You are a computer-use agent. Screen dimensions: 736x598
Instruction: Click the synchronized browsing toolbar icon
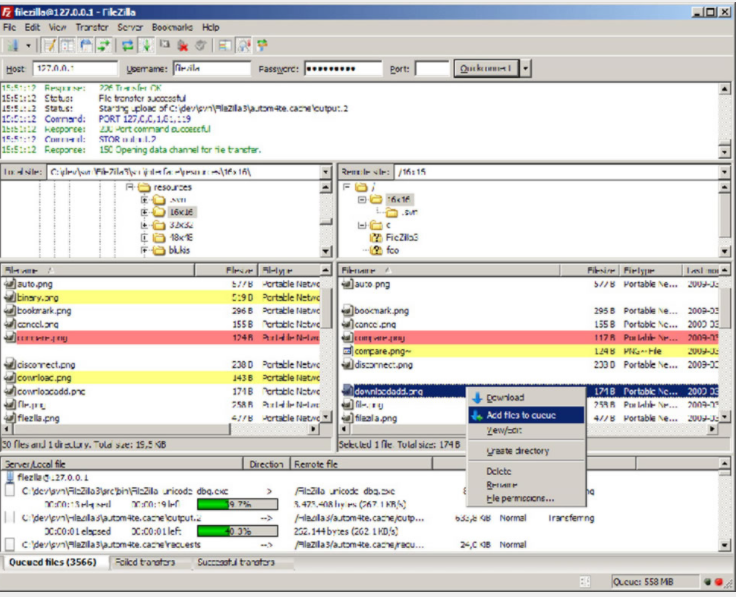tap(263, 45)
